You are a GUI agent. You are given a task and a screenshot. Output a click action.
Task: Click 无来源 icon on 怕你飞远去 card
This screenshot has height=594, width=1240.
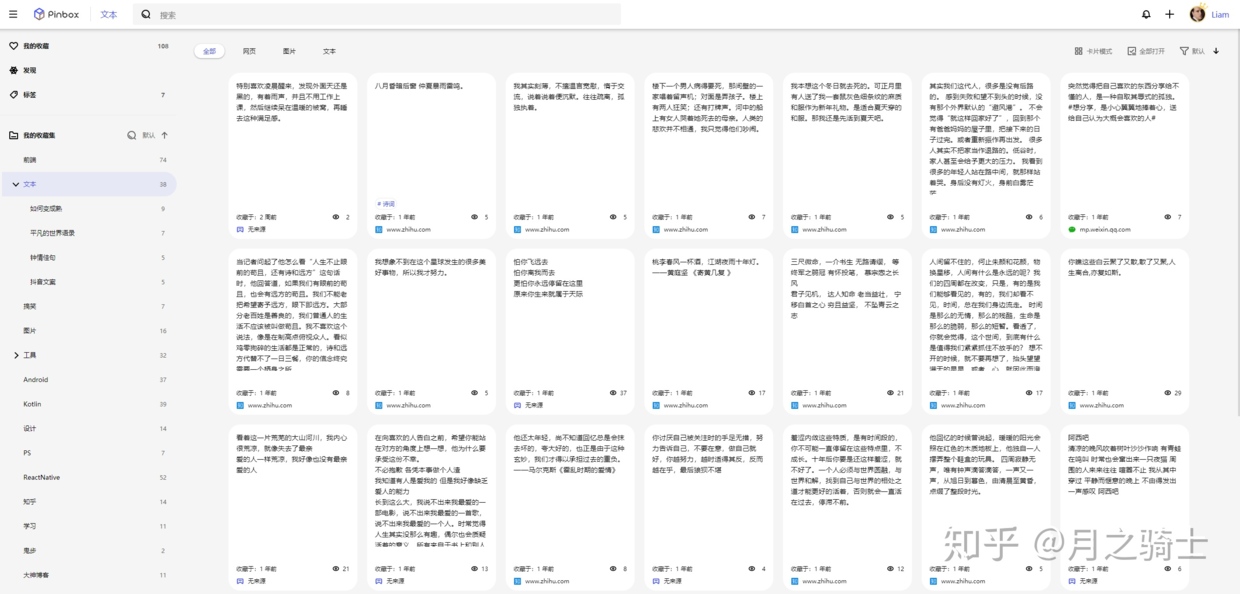click(517, 405)
